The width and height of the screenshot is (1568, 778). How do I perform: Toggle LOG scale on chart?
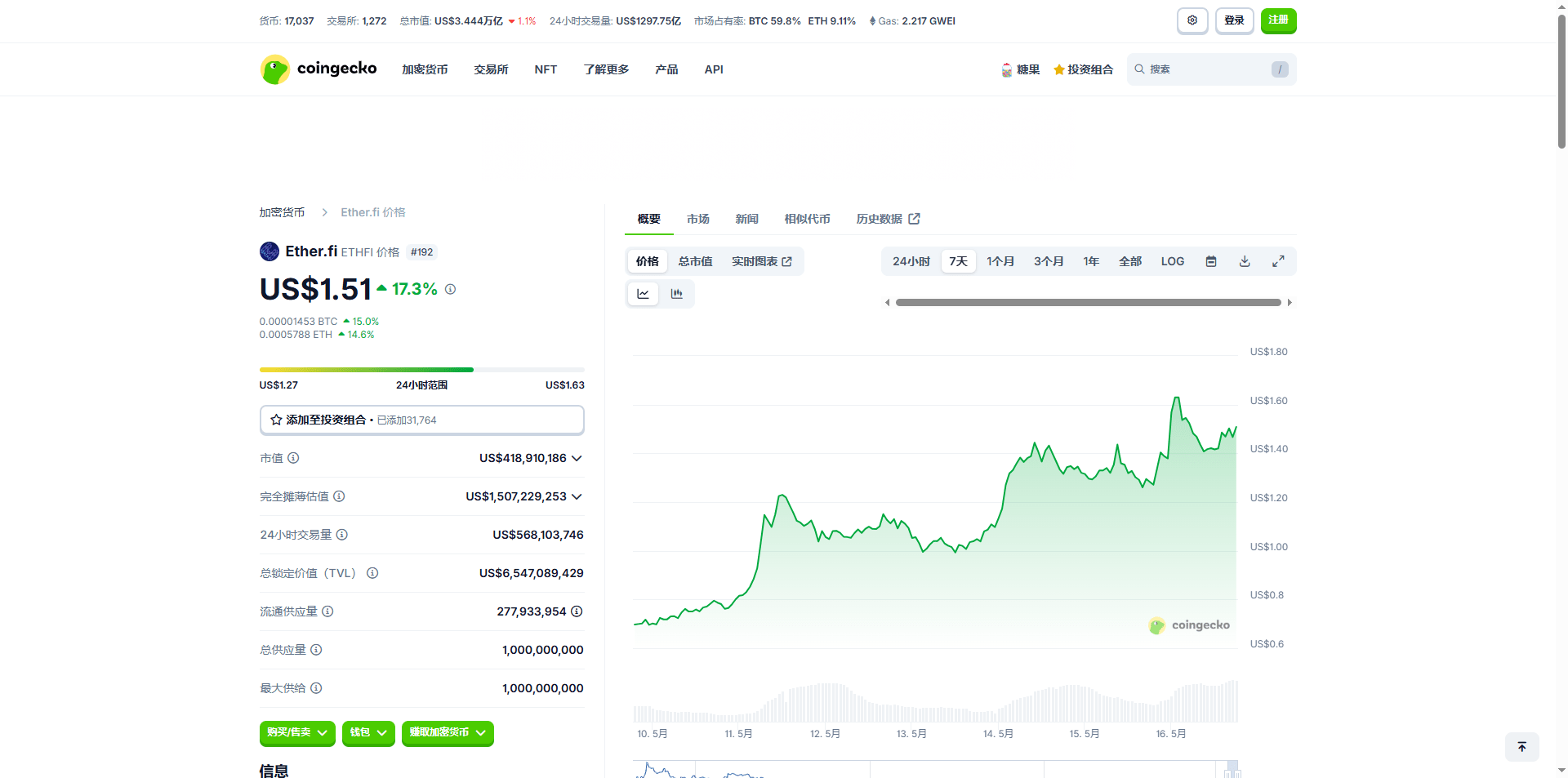point(1173,261)
